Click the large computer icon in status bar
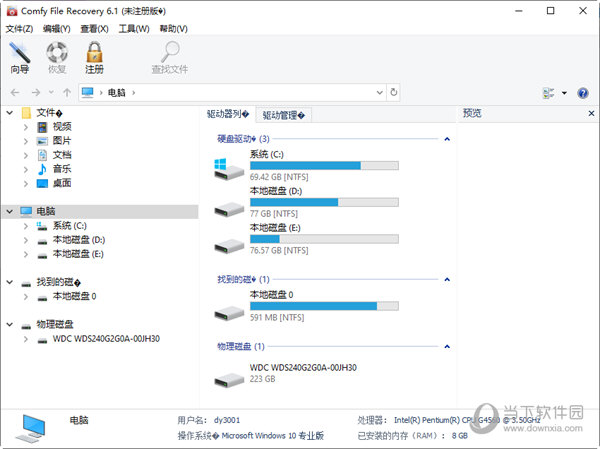 (32, 428)
